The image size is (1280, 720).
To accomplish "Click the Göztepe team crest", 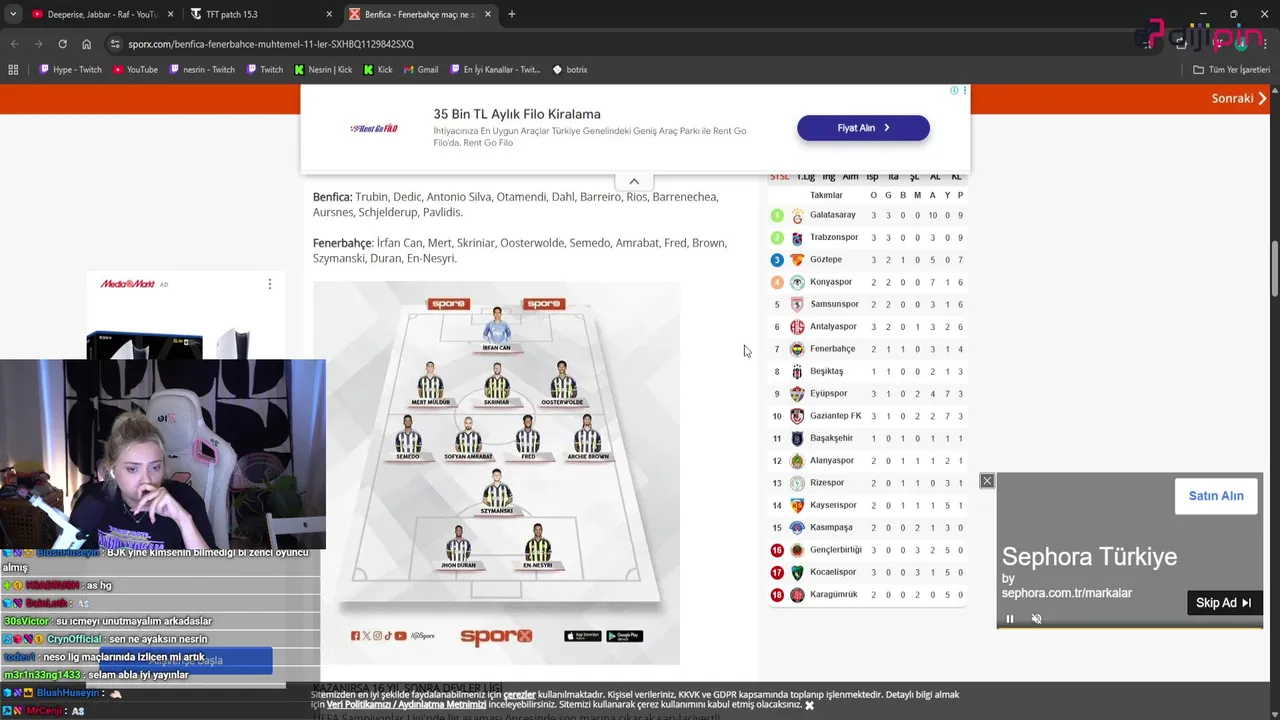I will [797, 260].
